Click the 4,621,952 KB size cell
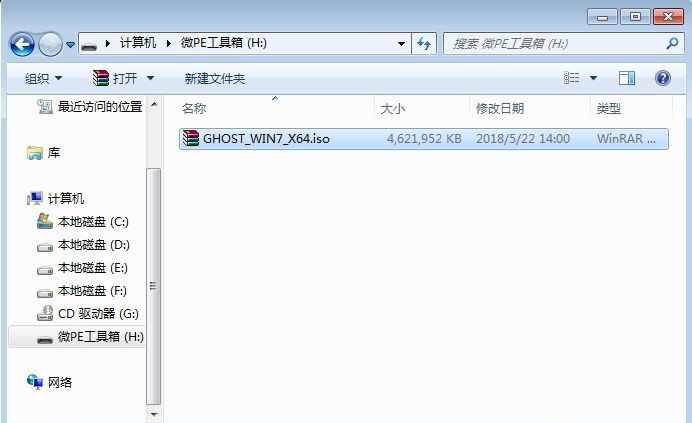Viewport: 692px width, 423px height. (x=424, y=139)
